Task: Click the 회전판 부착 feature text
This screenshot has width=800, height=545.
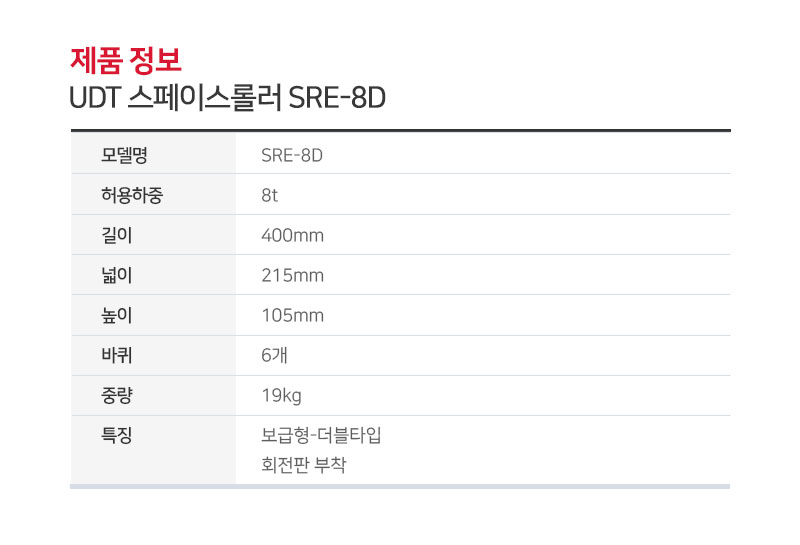Action: click(304, 465)
